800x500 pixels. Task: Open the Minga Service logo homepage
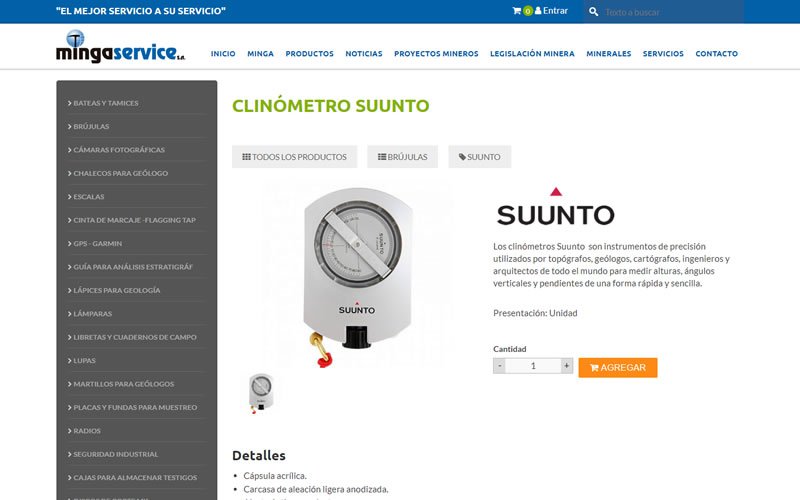coord(120,47)
